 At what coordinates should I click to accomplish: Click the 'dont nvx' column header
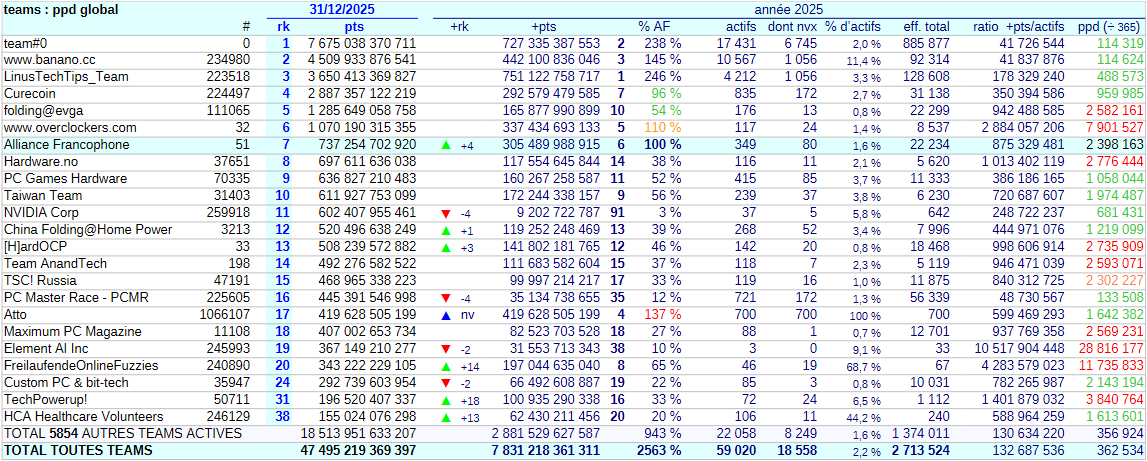click(791, 26)
